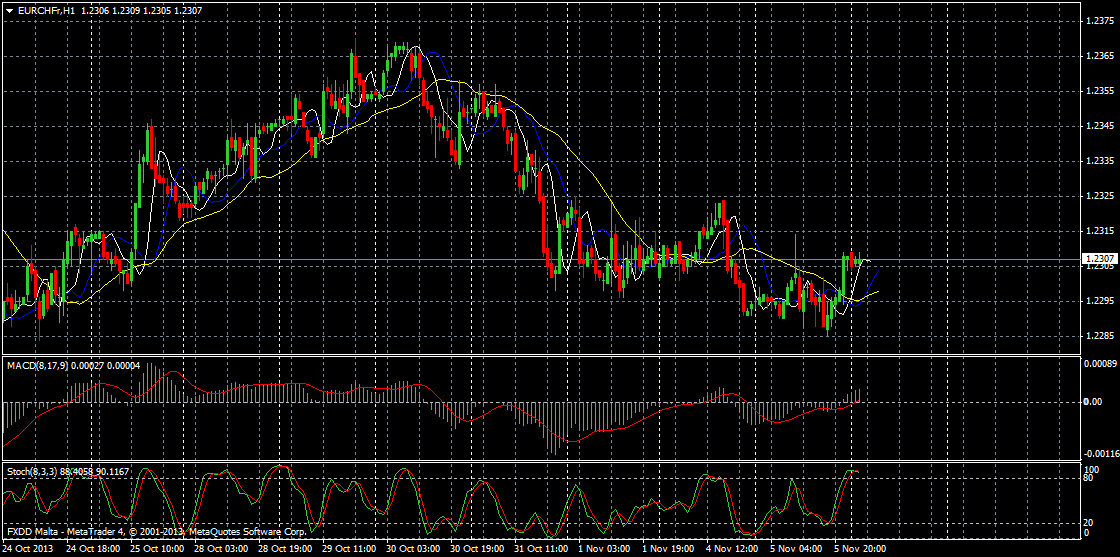Select the 5 Nov 20:00 time label
Screen dimensions: 1120x557
click(859, 549)
